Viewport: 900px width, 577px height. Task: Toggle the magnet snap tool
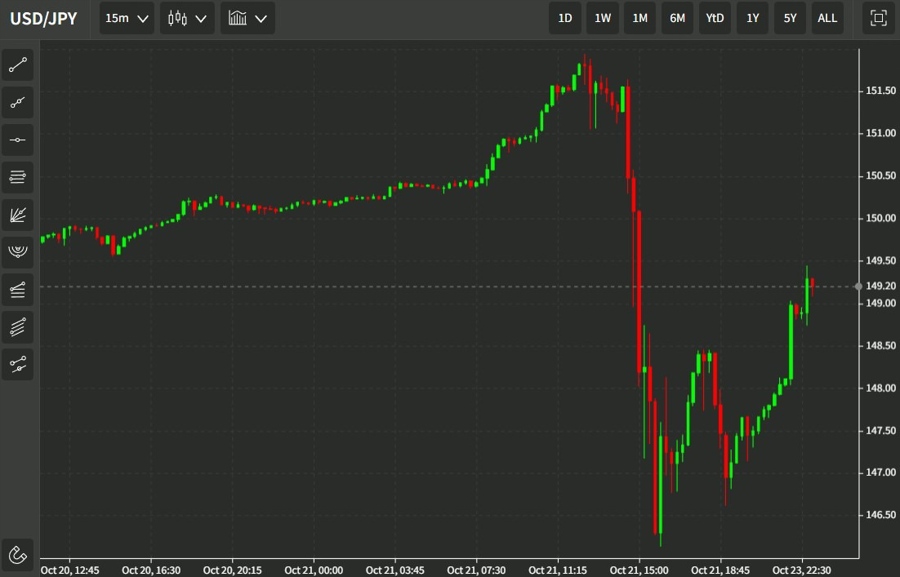[x=18, y=555]
